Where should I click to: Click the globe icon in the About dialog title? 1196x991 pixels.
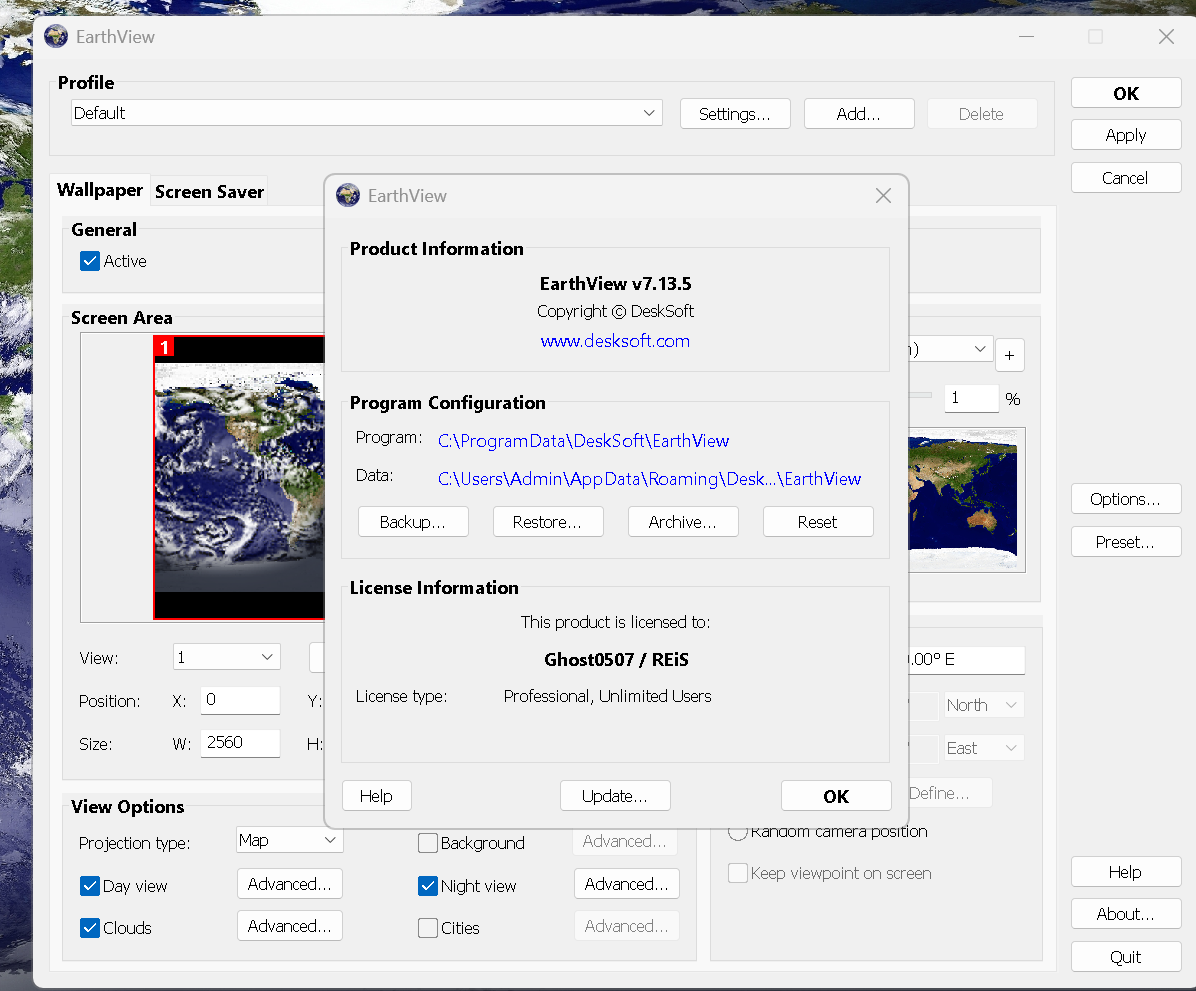click(x=348, y=195)
